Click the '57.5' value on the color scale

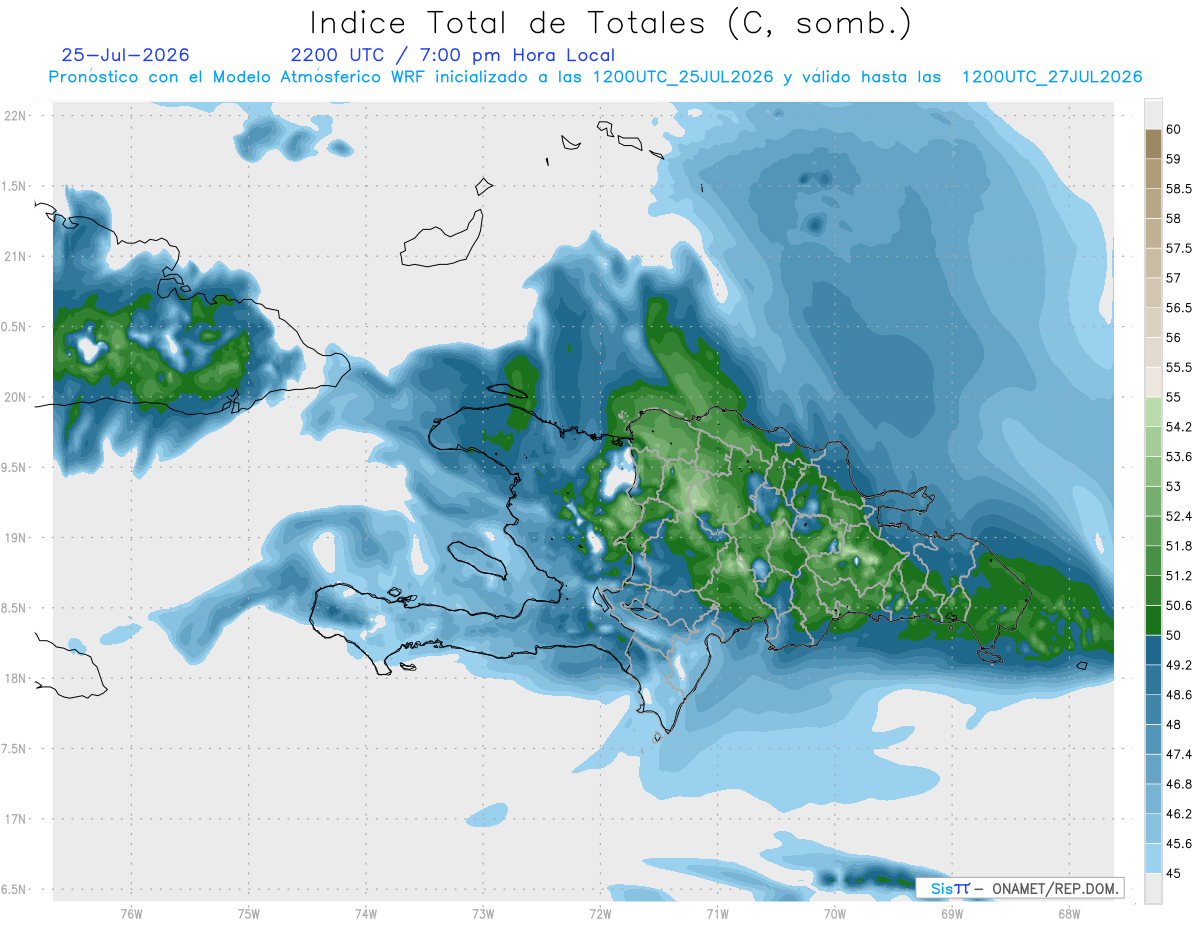click(x=1180, y=248)
